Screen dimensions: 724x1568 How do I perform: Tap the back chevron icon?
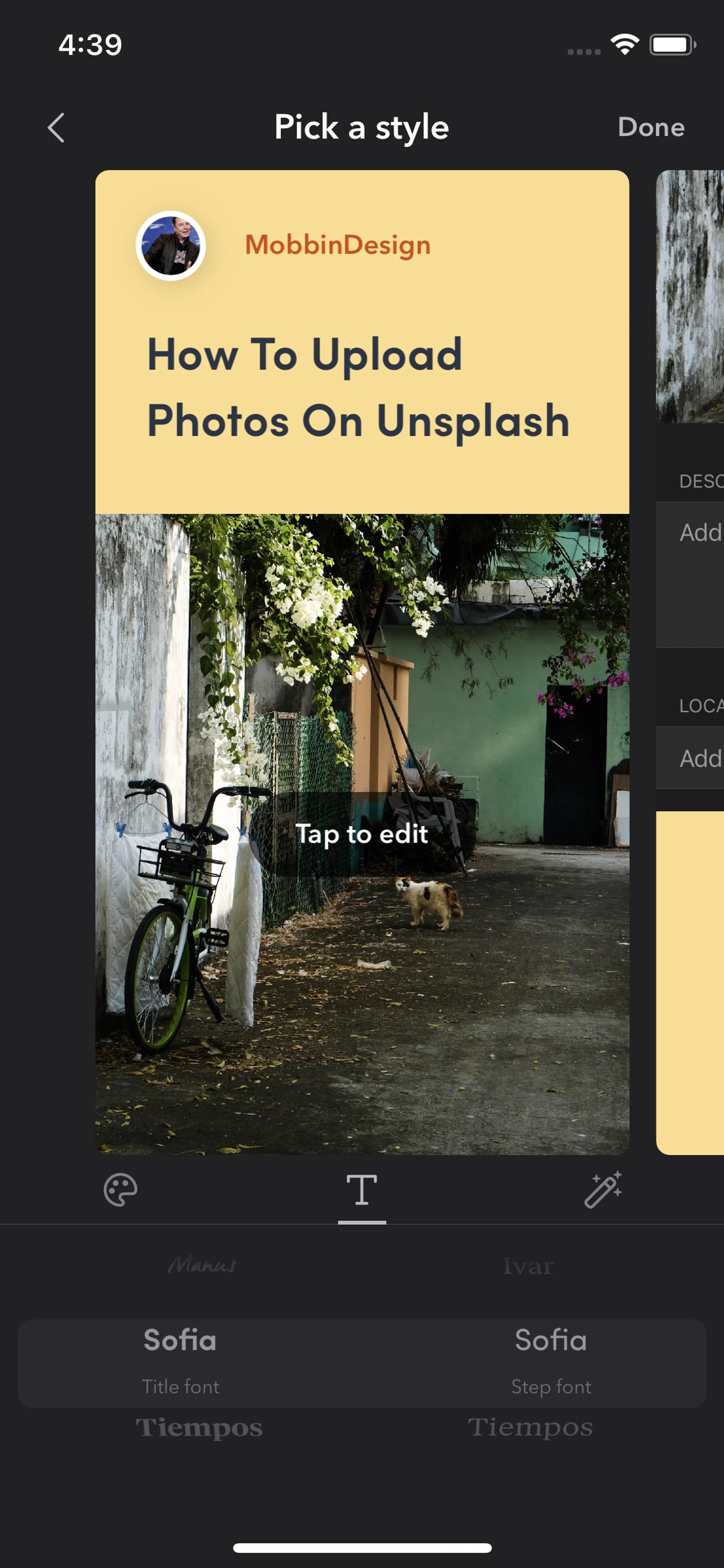click(x=57, y=128)
